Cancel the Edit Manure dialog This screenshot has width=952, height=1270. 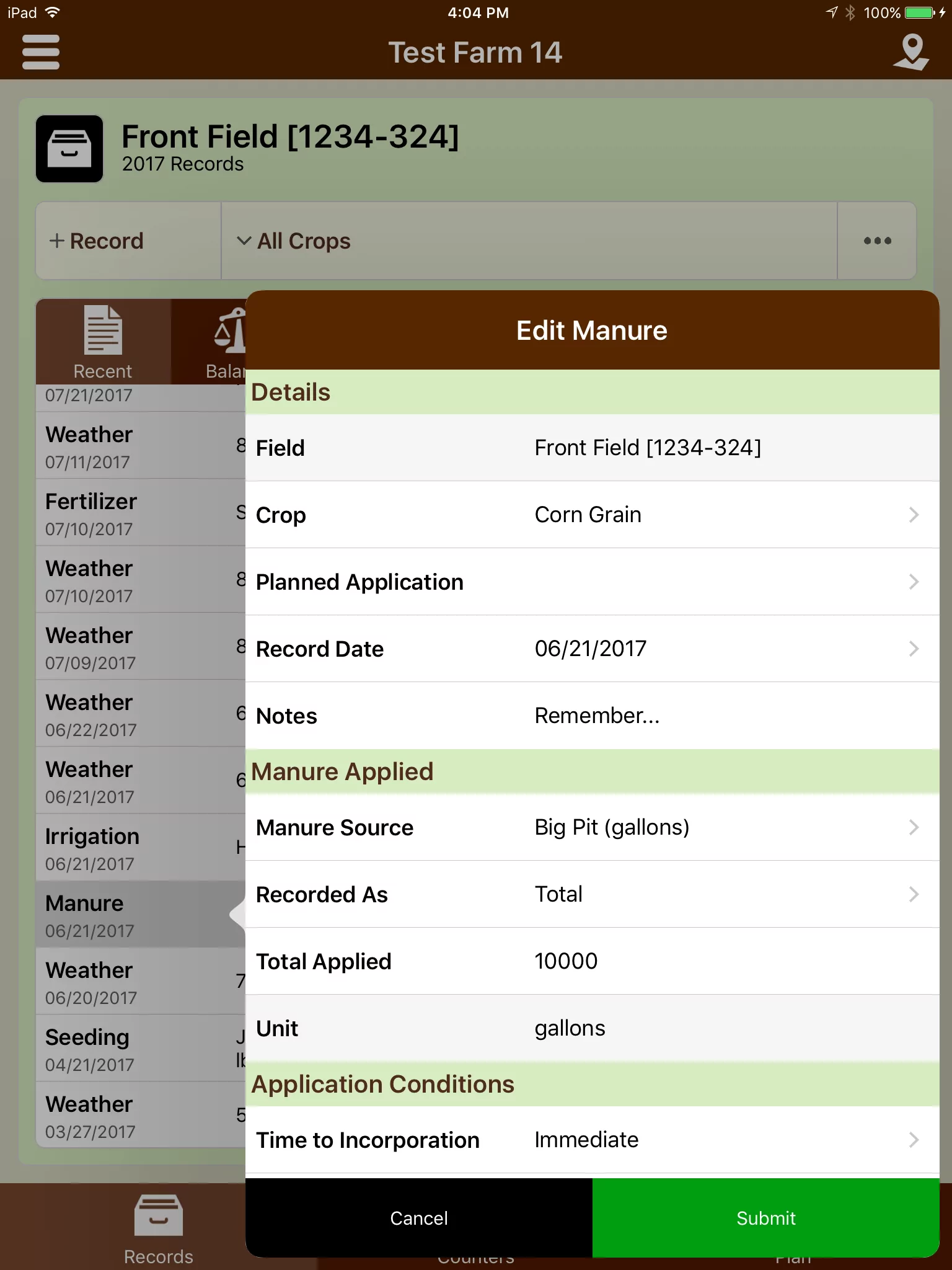pos(419,1218)
